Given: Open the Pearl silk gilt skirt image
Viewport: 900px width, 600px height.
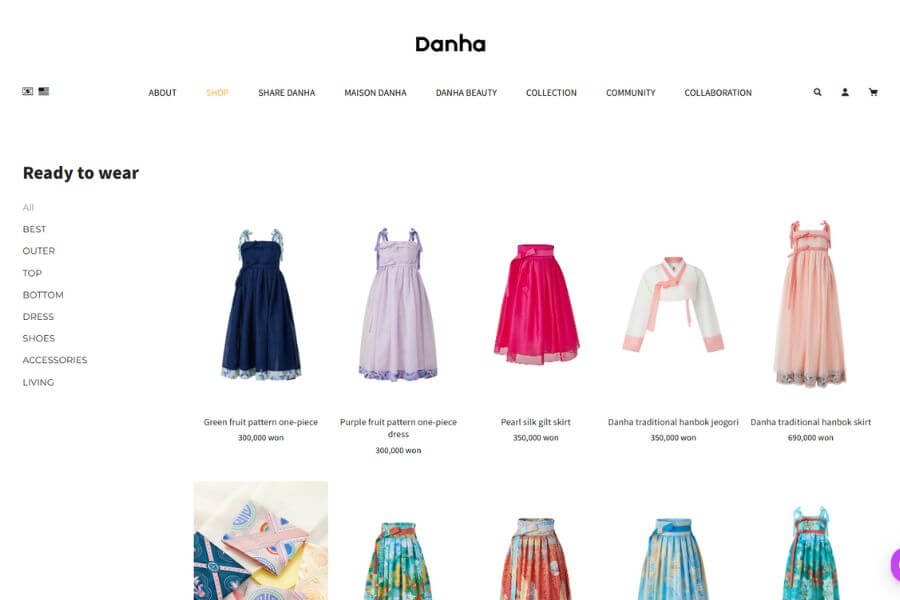Looking at the screenshot, I should 536,304.
